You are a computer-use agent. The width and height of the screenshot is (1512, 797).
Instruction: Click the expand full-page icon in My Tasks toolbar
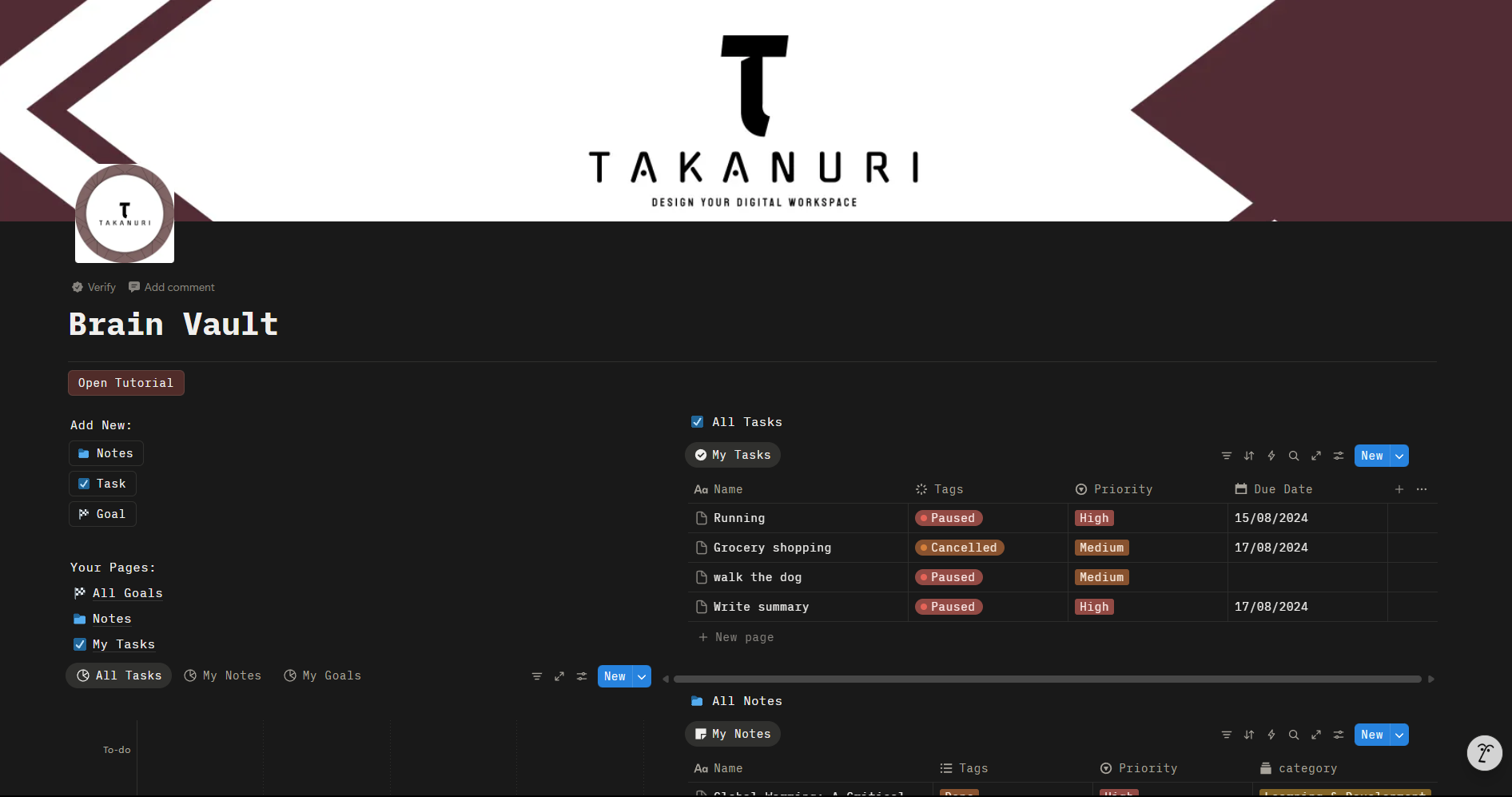click(1316, 456)
